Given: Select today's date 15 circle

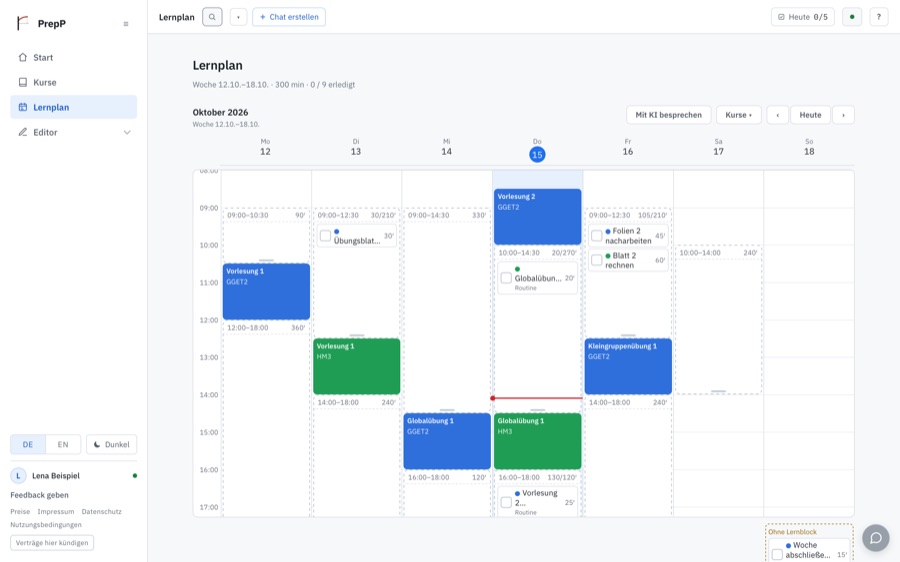Looking at the screenshot, I should coord(537,154).
